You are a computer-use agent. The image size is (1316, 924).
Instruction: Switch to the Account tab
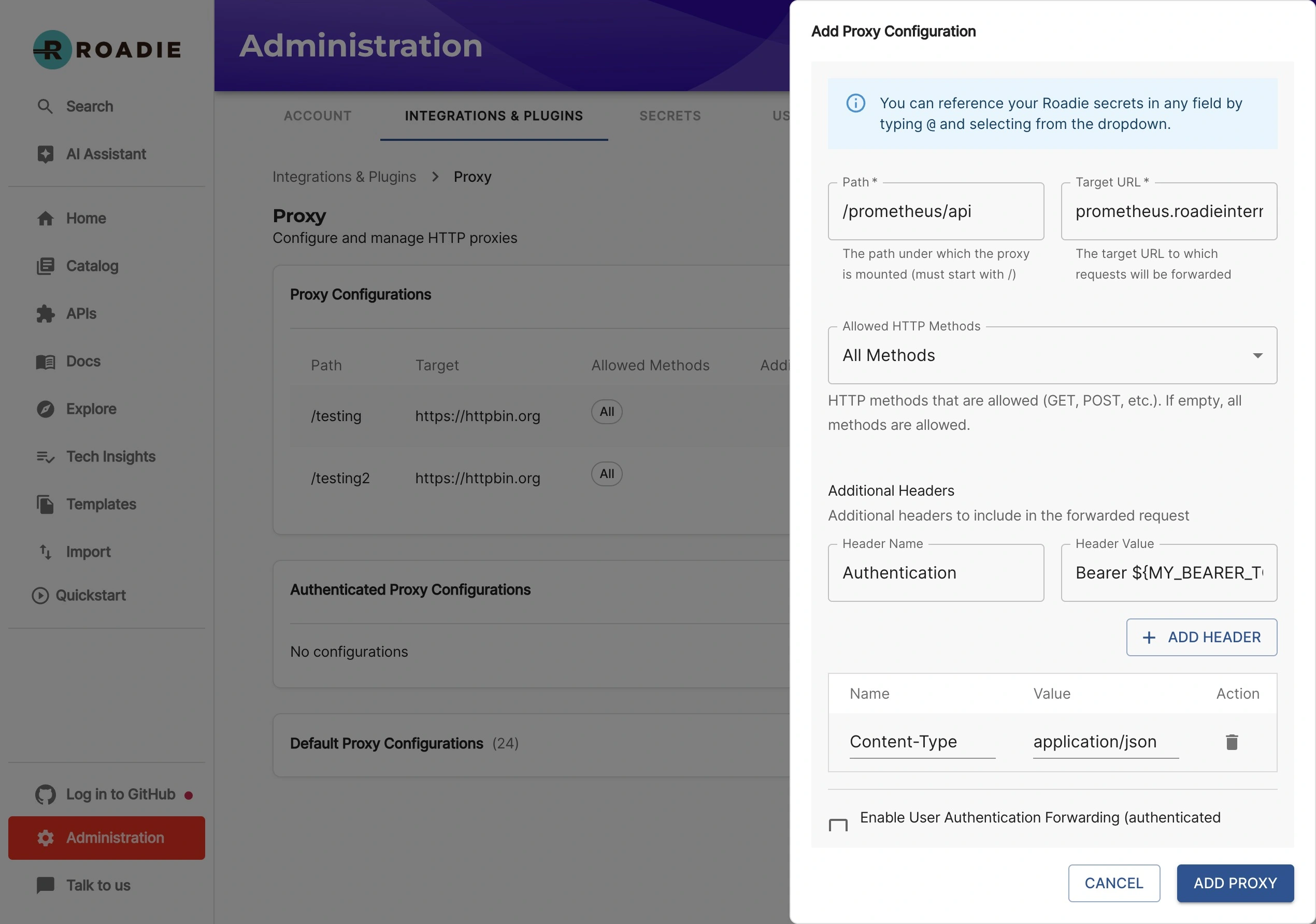(x=318, y=116)
